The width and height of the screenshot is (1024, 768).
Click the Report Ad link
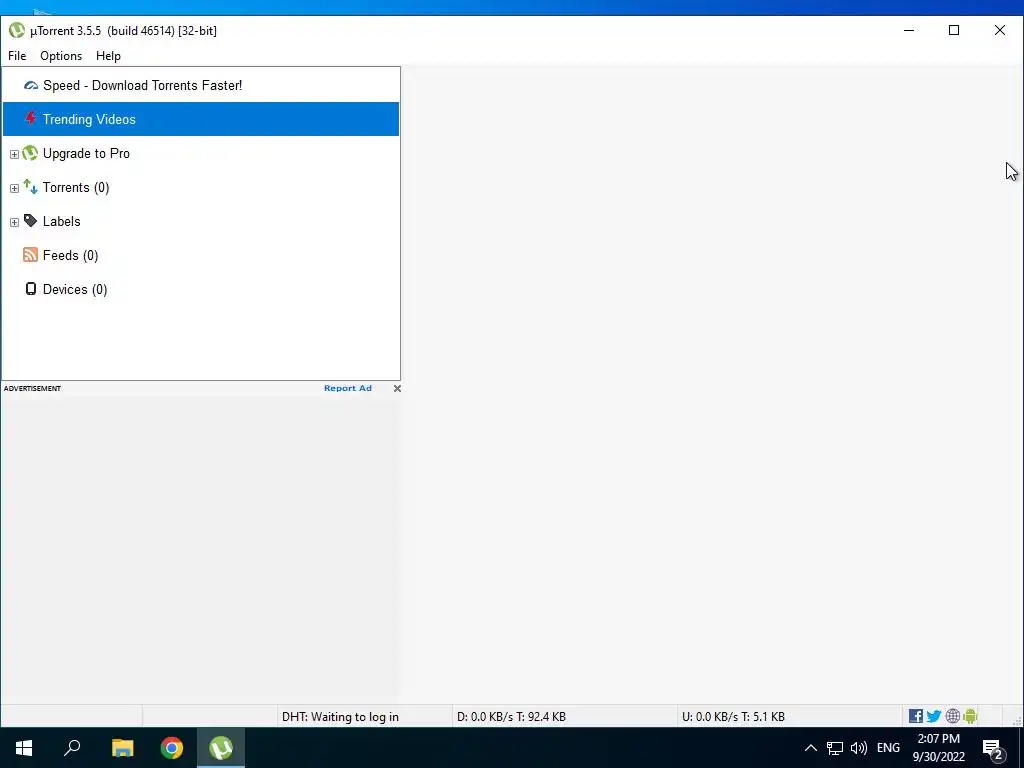click(x=347, y=388)
